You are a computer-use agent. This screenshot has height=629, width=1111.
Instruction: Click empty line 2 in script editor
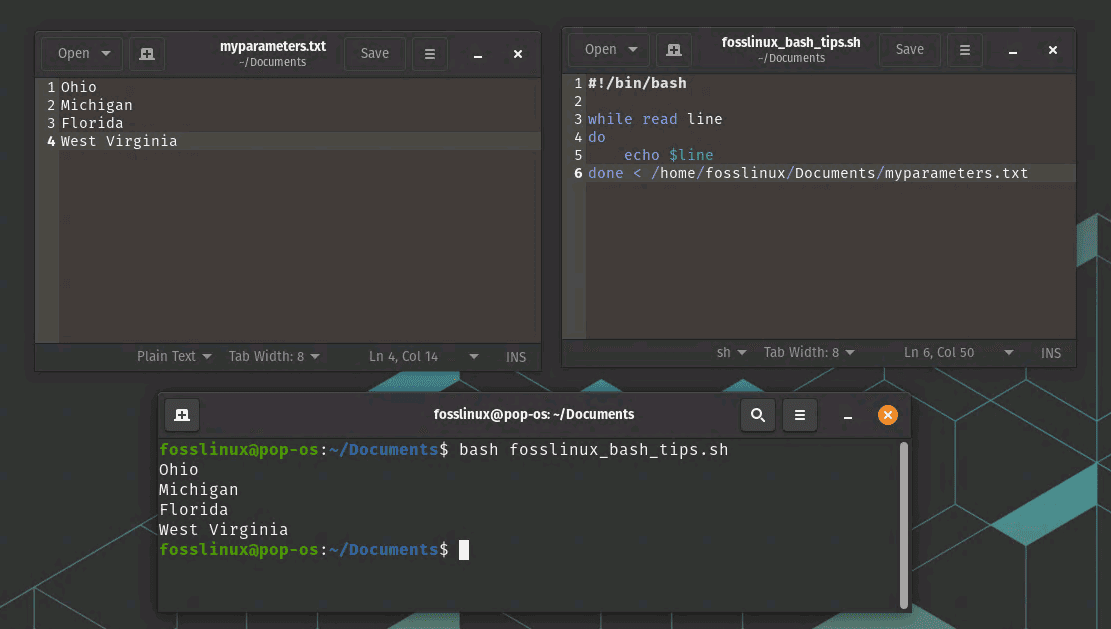(830, 101)
